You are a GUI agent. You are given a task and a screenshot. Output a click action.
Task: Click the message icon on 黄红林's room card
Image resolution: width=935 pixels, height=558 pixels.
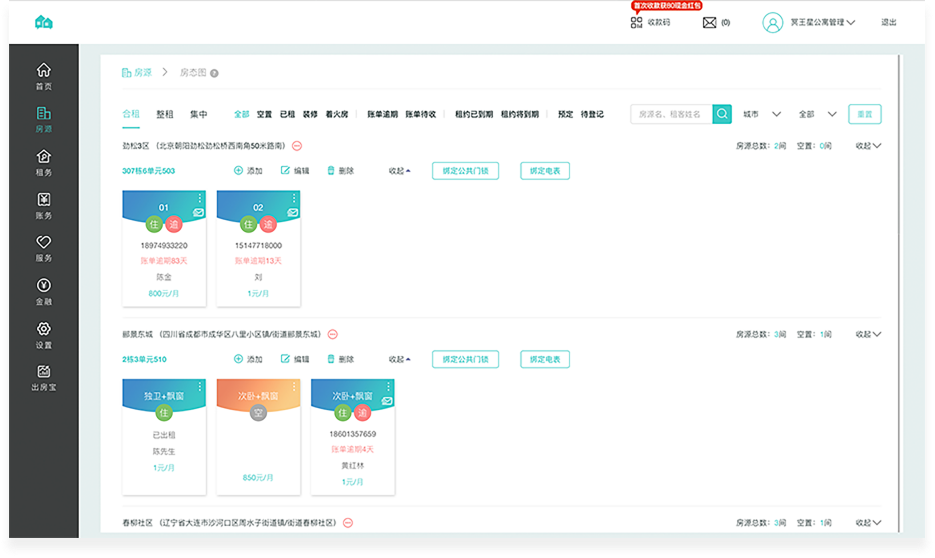pyautogui.click(x=387, y=401)
